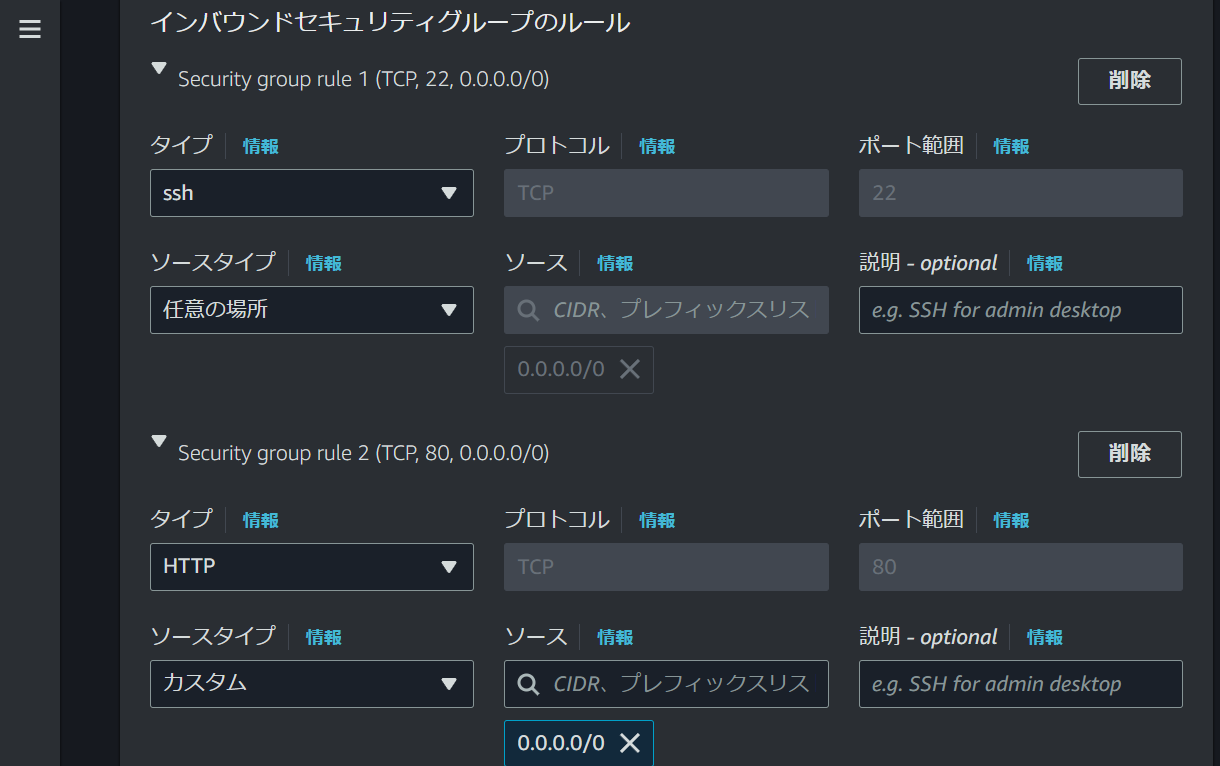The height and width of the screenshot is (766, 1220).
Task: Click the search icon in rule 2 source field
Action: [529, 684]
